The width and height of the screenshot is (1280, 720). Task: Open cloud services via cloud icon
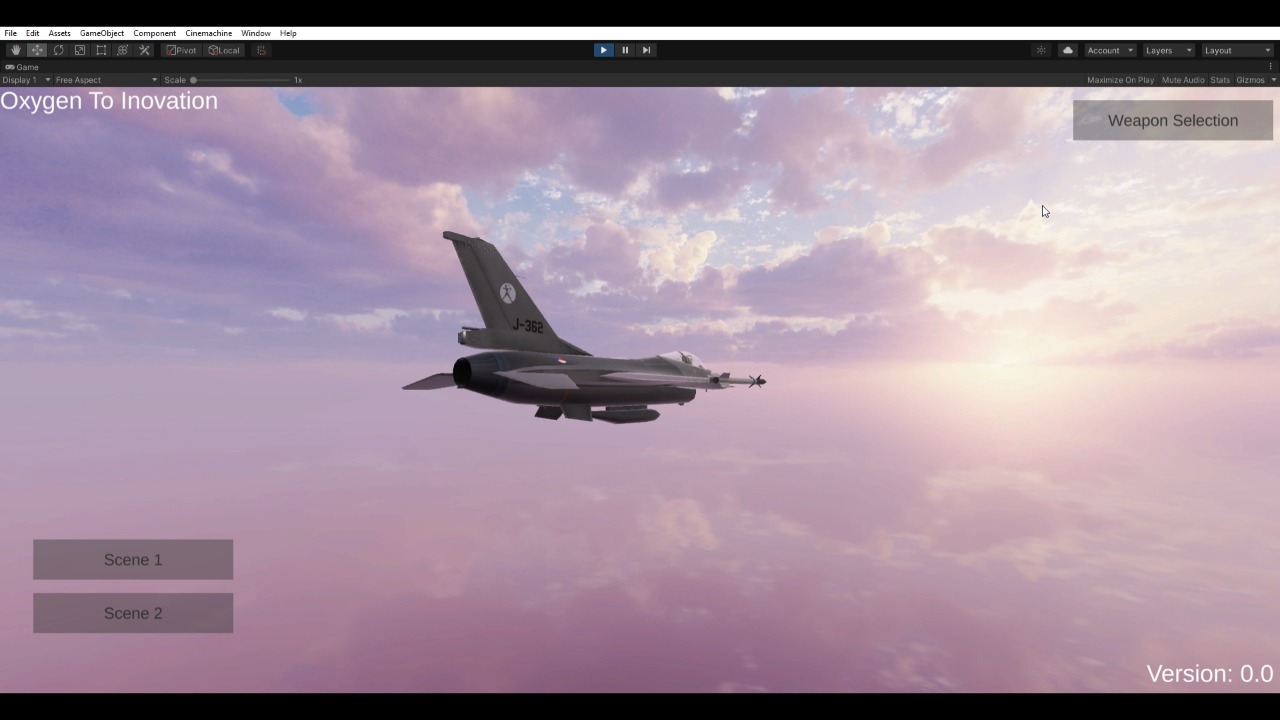1067,50
